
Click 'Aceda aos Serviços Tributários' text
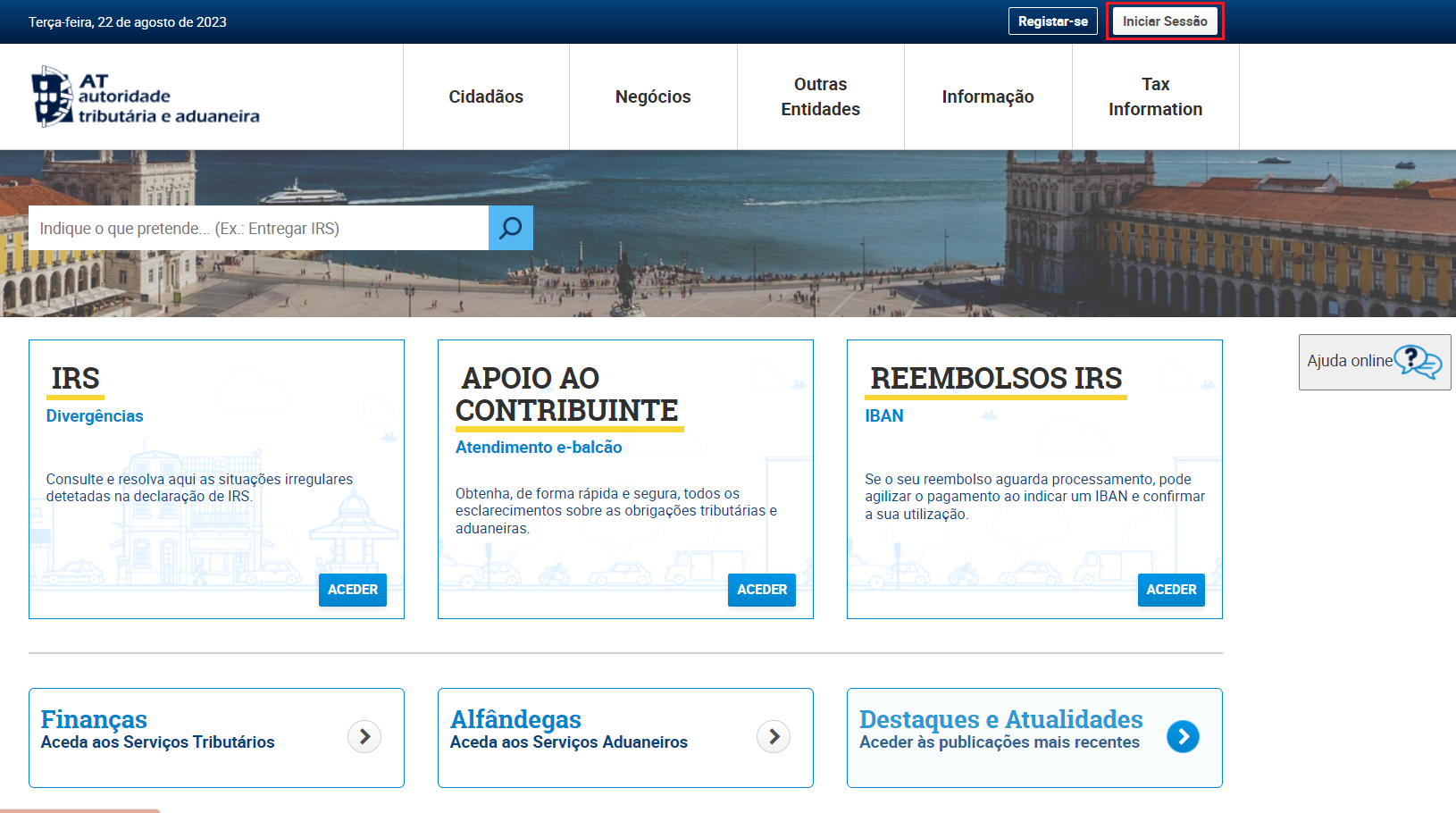point(158,742)
